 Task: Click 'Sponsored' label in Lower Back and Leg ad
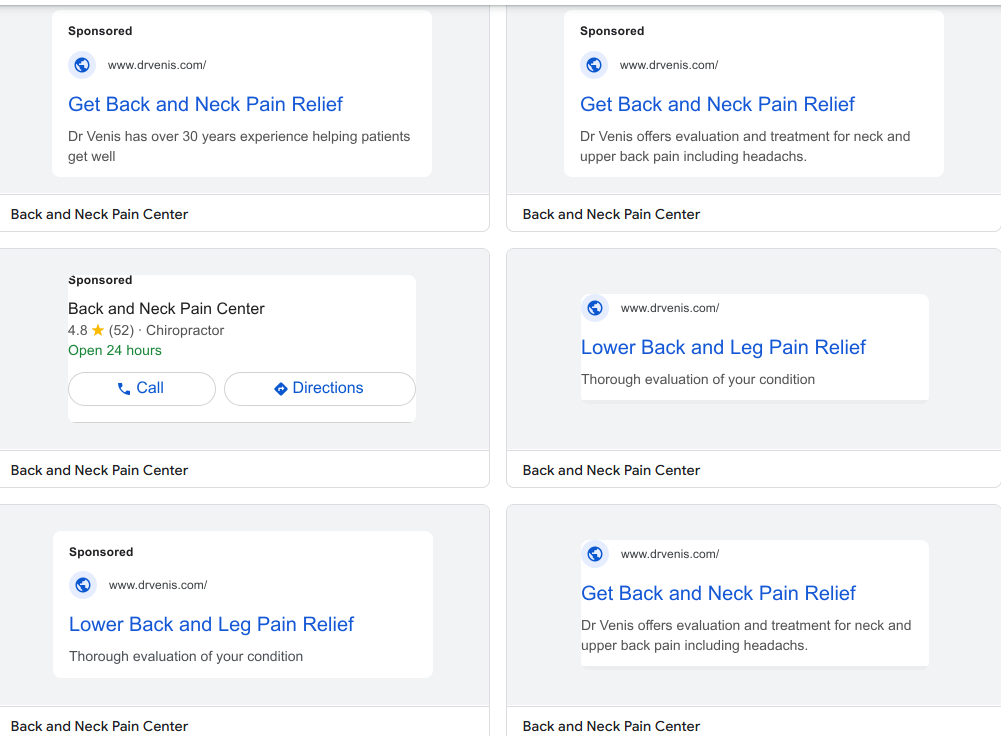[x=101, y=552]
